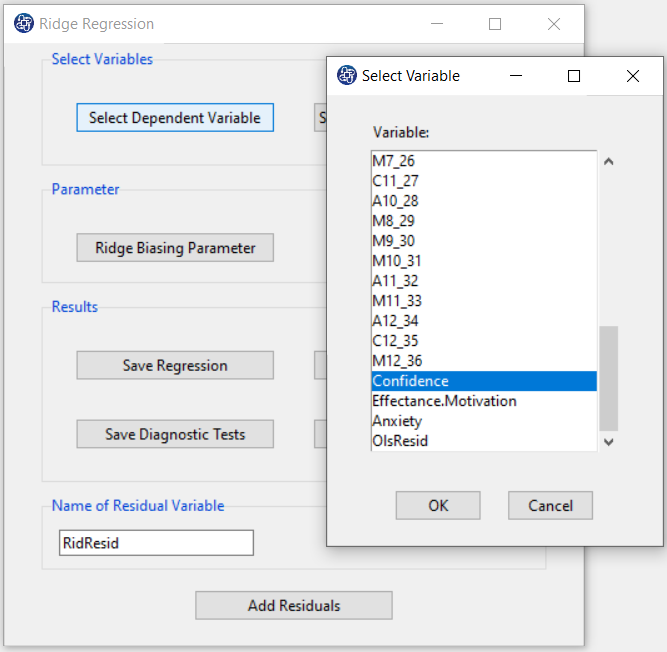
Task: Pick the M7_26 variable item
Action: 484,161
